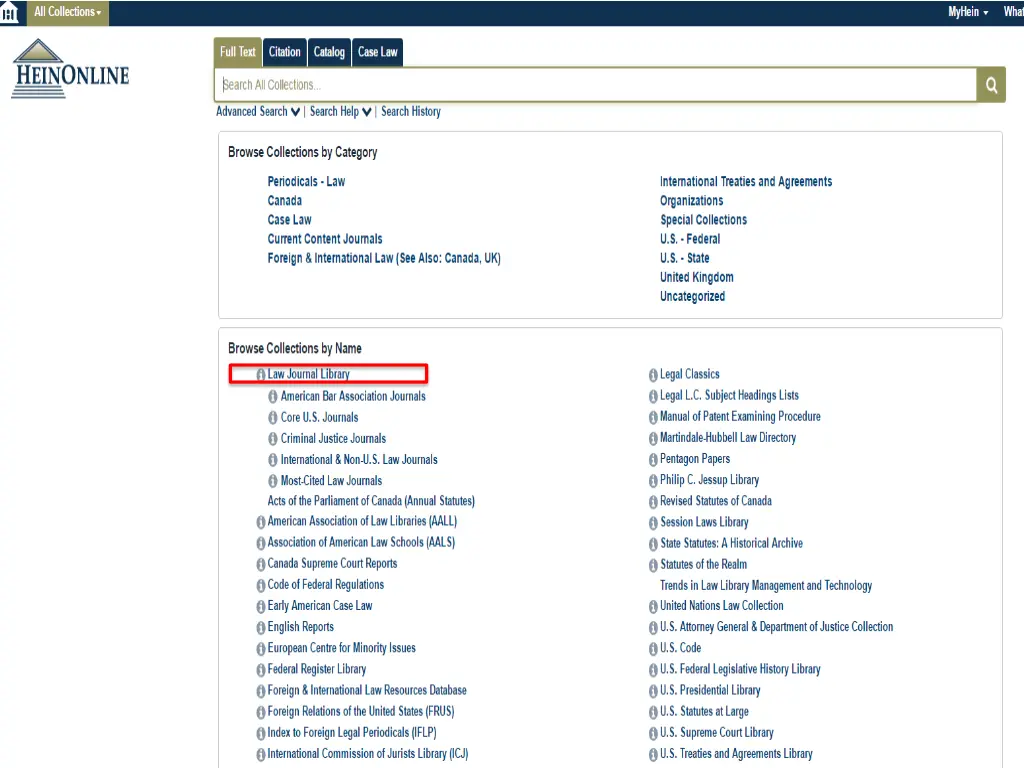1024x768 pixels.
Task: Info icon beside Philip C. Jessup Library
Action: [x=653, y=481]
